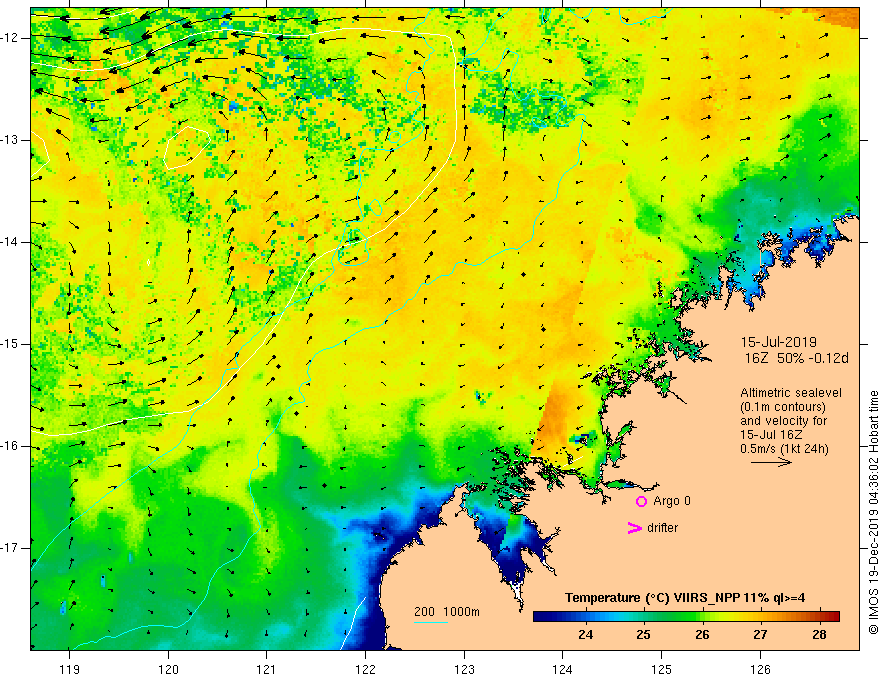Screen dimensions: 880x680
Task: Click the latitude axis label -15
Action: (x=11, y=344)
